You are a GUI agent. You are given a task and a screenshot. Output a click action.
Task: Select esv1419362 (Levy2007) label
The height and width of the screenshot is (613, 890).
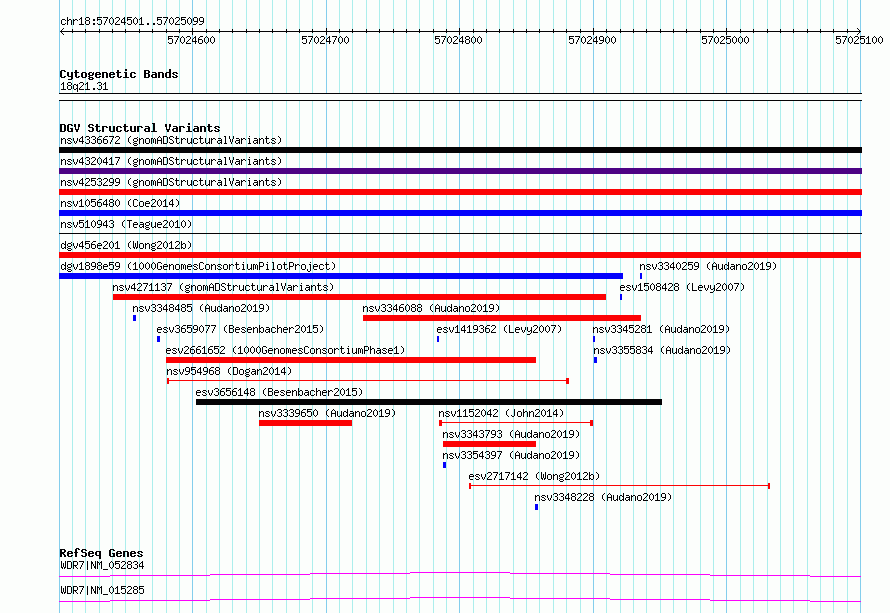tap(499, 329)
